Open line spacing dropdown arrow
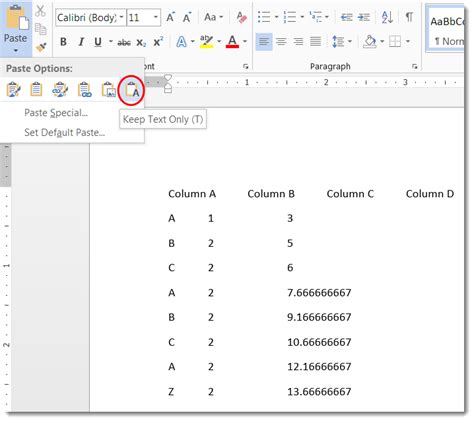The width and height of the screenshot is (474, 421). 350,42
